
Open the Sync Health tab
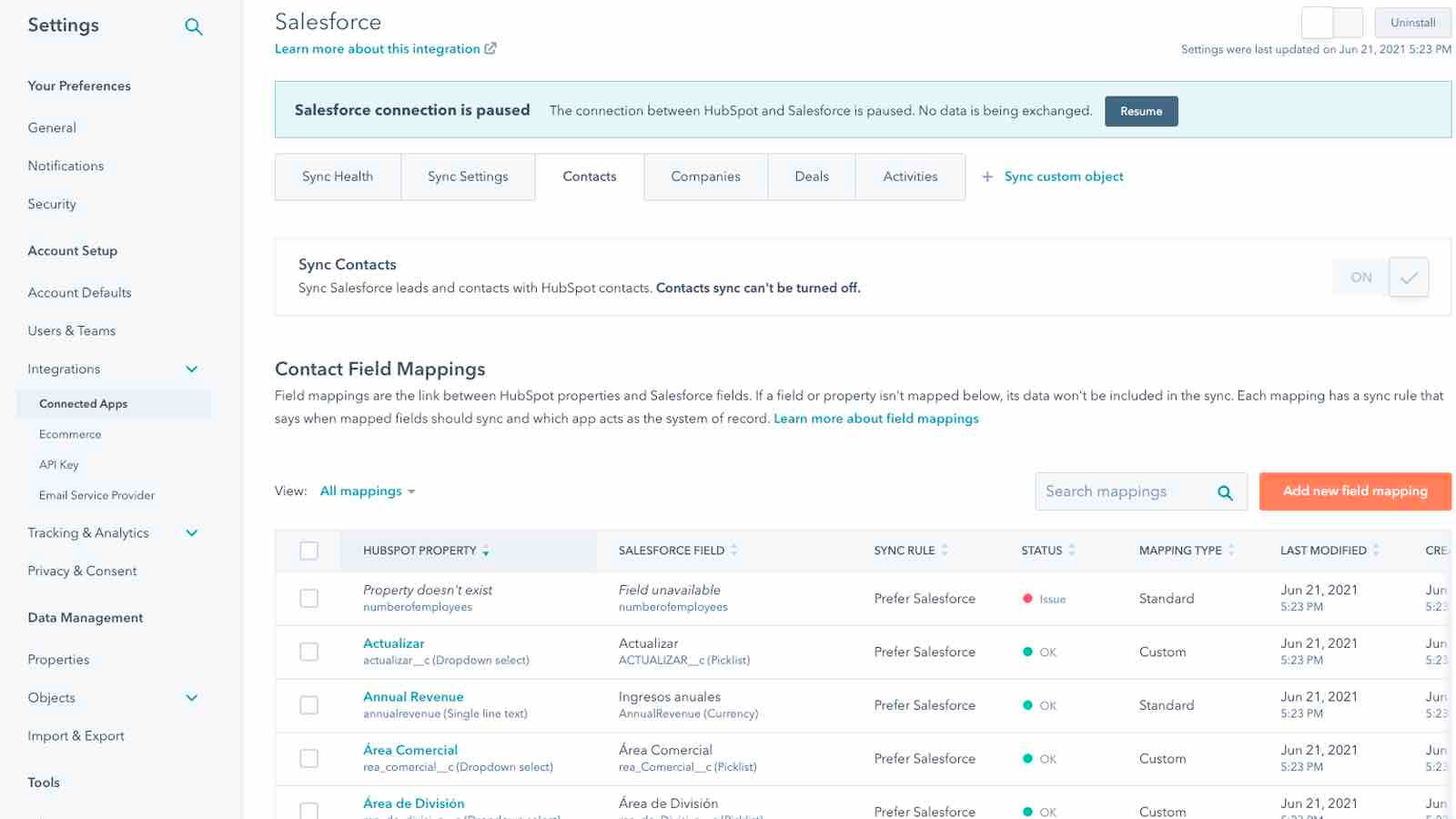[338, 177]
